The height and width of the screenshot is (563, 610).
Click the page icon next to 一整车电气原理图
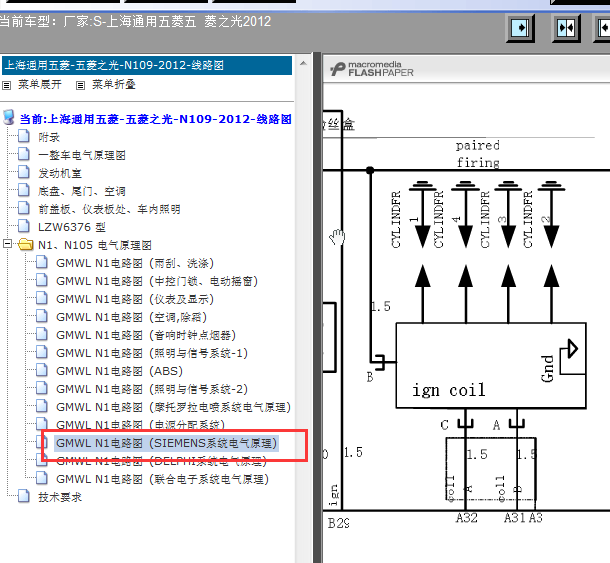(24, 154)
